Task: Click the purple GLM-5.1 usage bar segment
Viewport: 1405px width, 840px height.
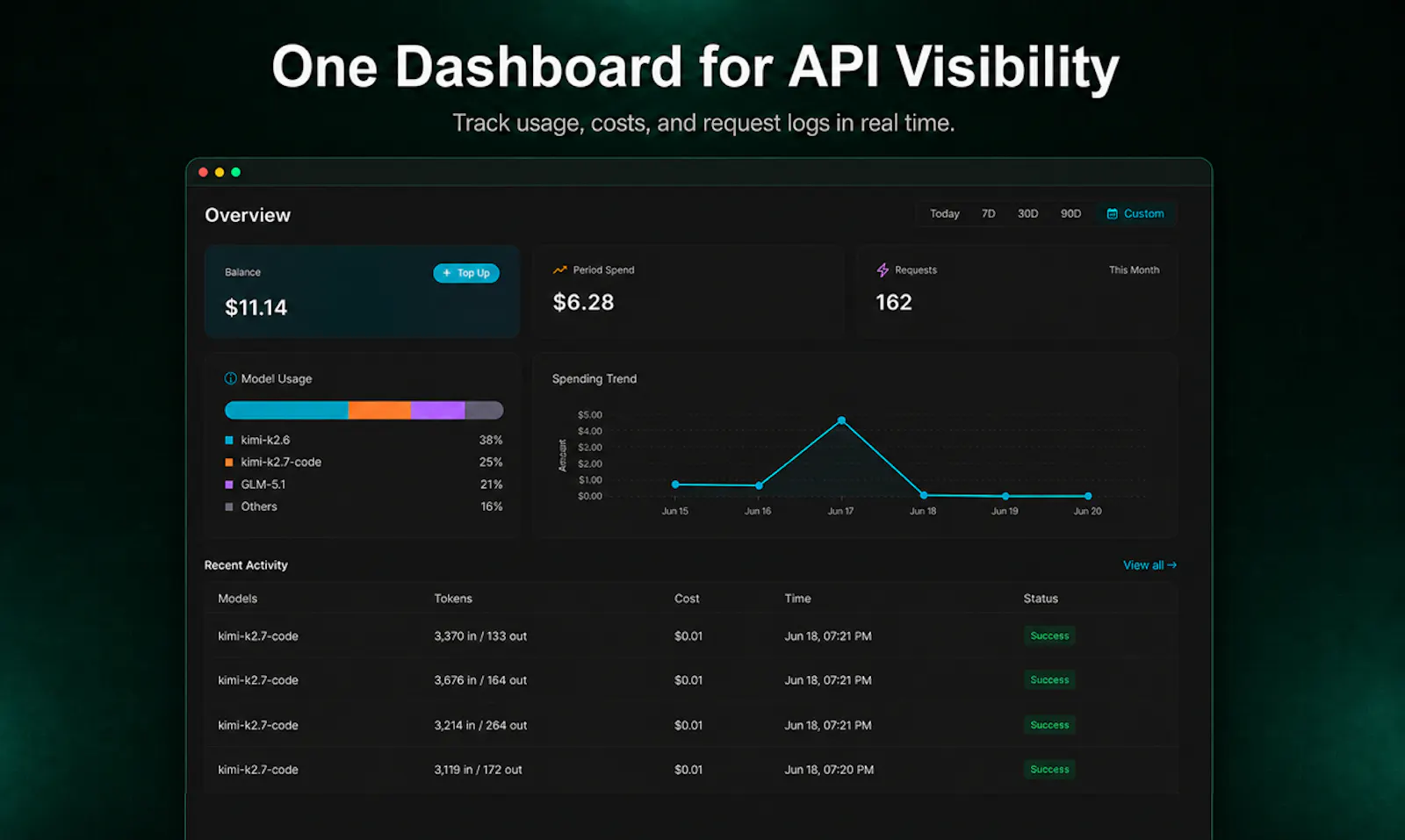Action: point(437,410)
